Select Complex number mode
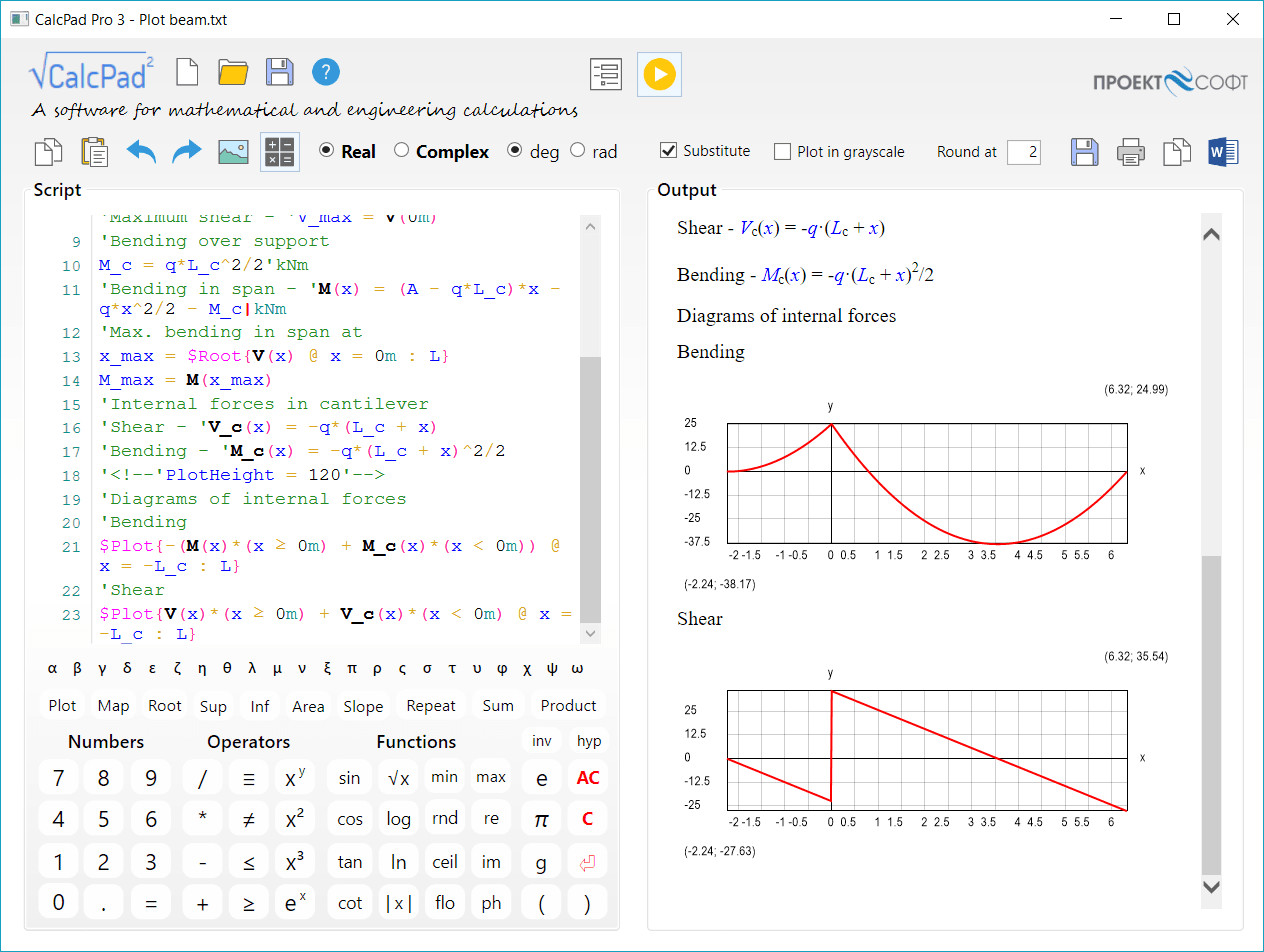Image resolution: width=1264 pixels, height=952 pixels. coord(441,151)
